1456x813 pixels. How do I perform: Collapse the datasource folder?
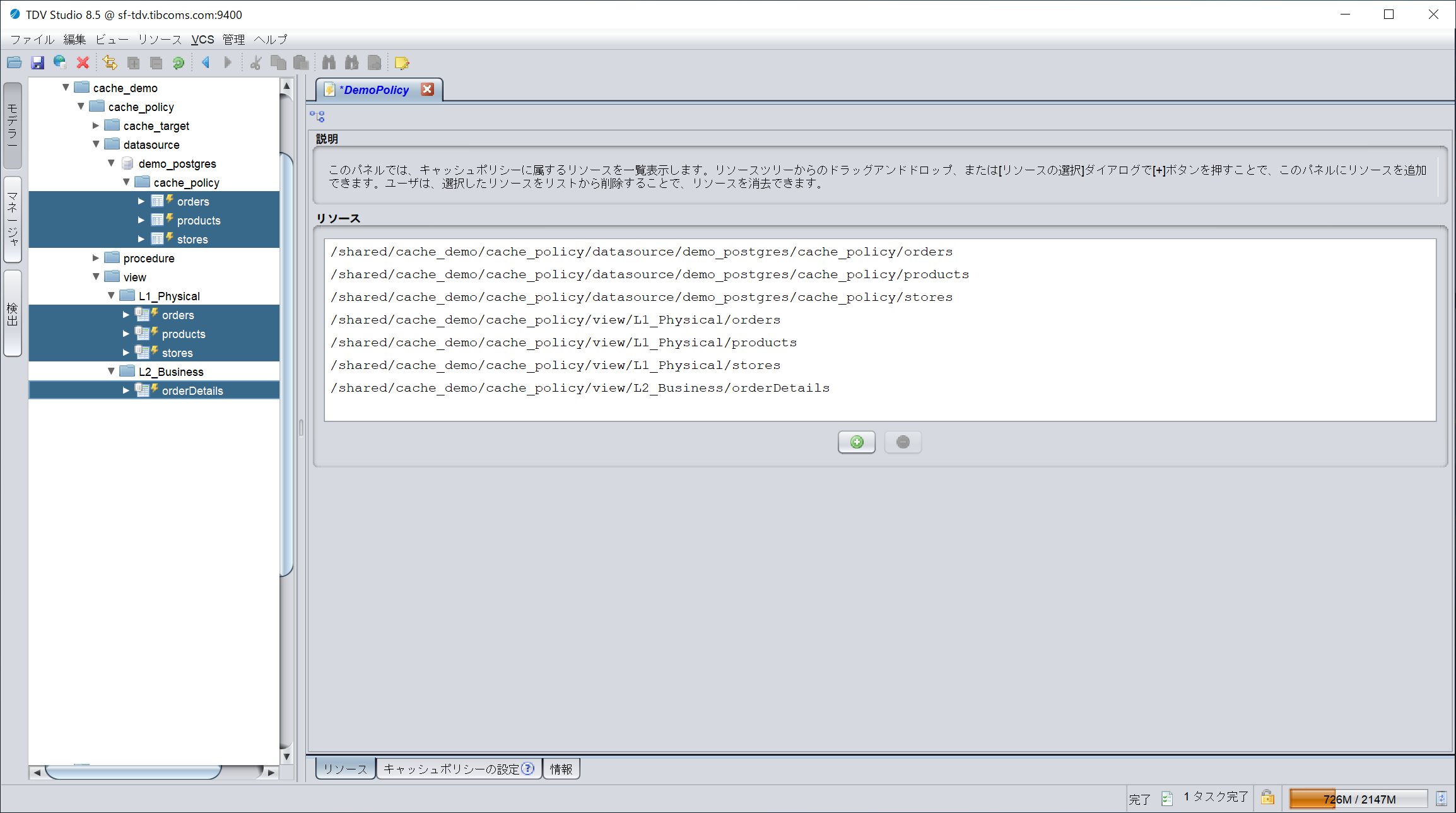(x=96, y=144)
